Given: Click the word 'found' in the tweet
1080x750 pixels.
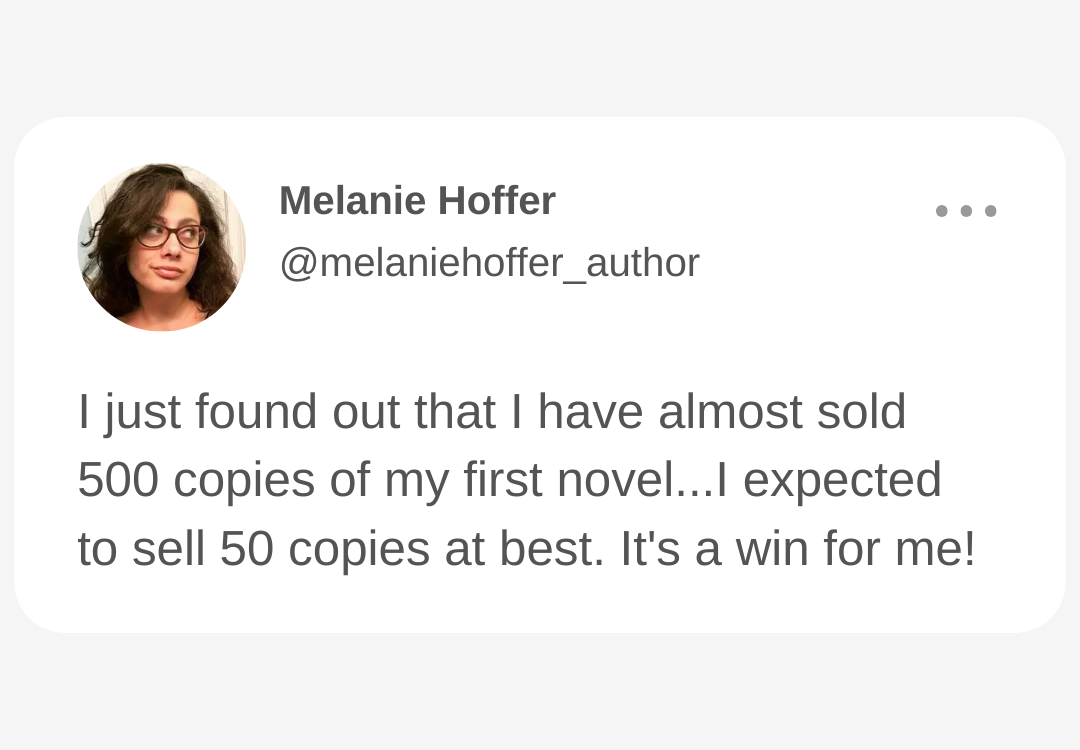Looking at the screenshot, I should click(x=256, y=412).
